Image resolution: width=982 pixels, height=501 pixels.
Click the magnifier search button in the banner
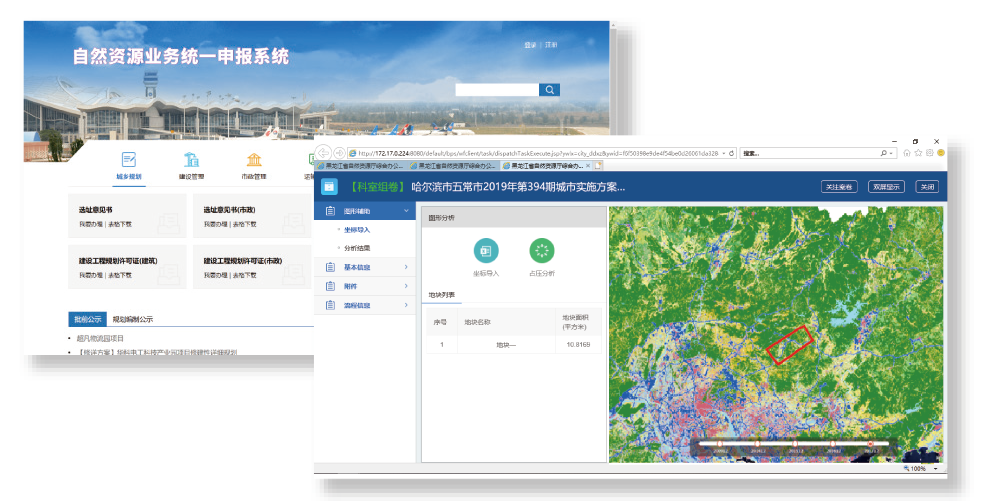(x=549, y=90)
